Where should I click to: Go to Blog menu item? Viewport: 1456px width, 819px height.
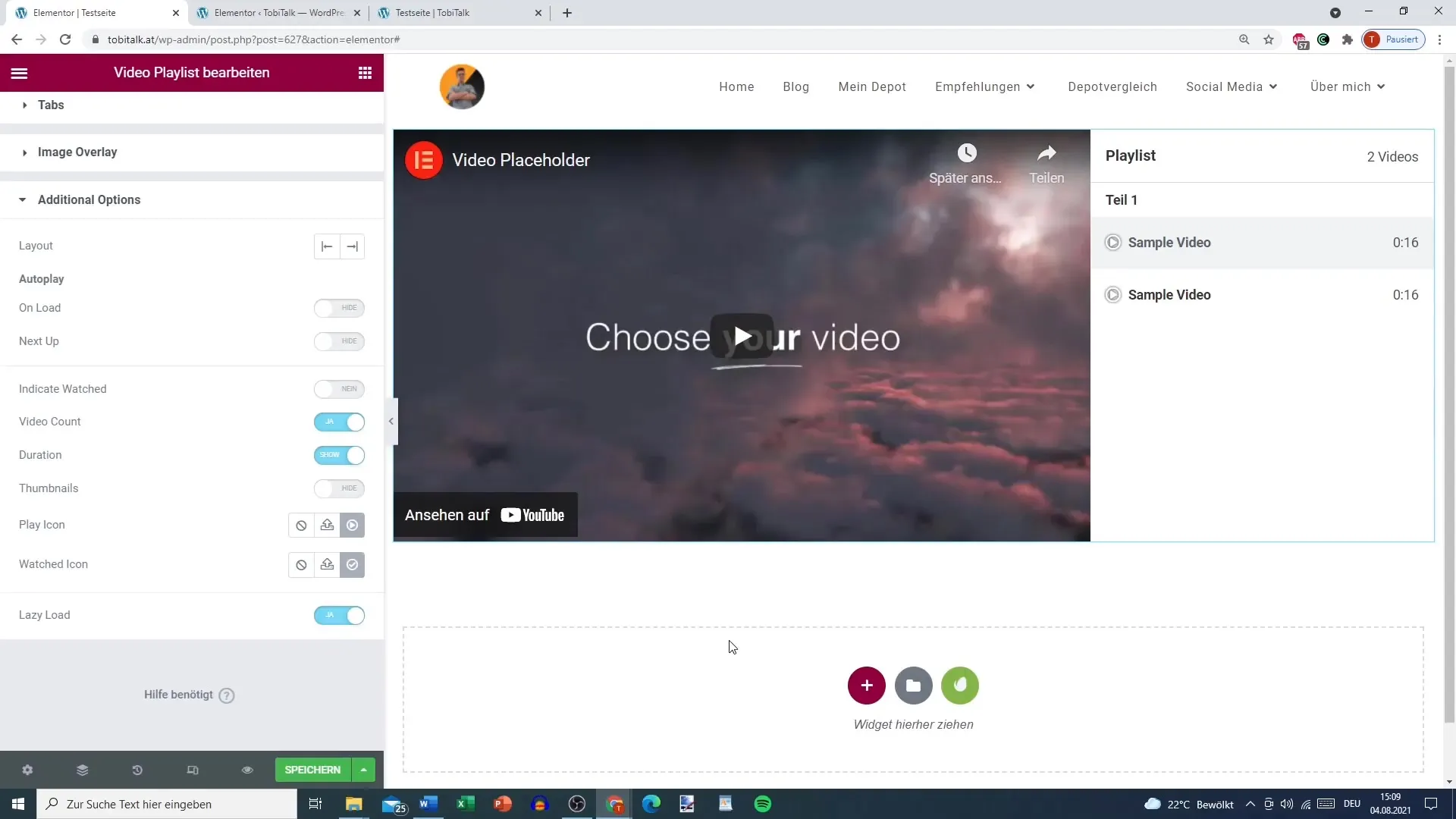(x=795, y=86)
